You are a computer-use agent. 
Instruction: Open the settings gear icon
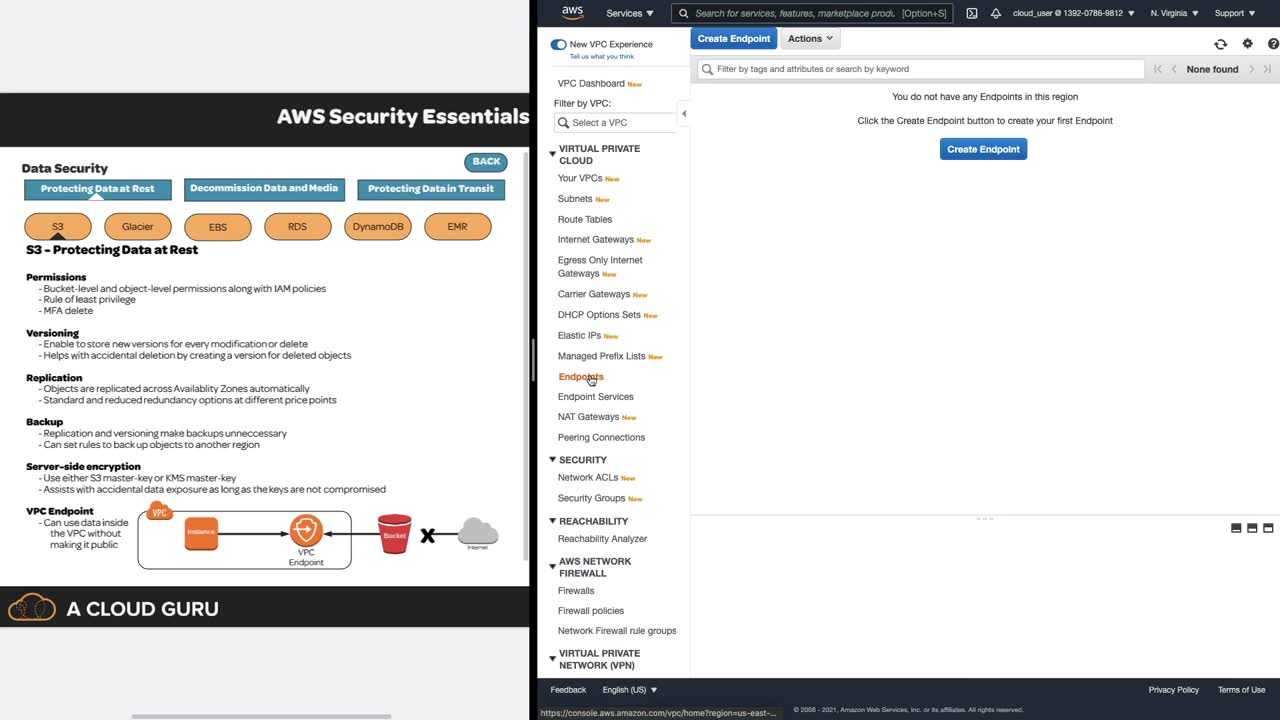pyautogui.click(x=1247, y=44)
